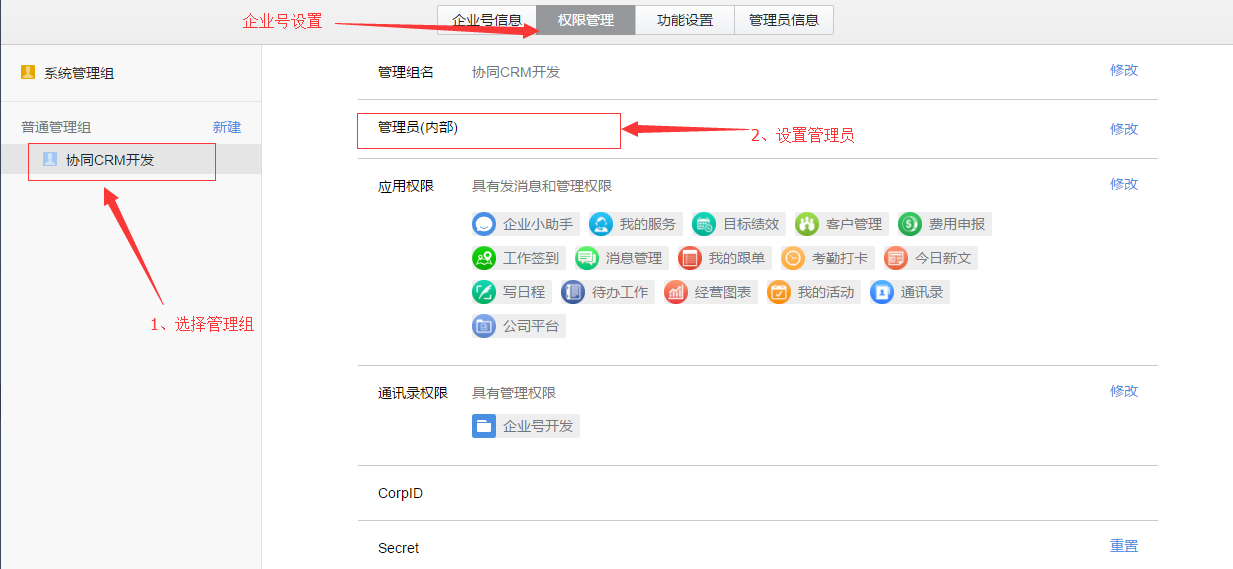
Task: Click 修改 for 管理员(内部)
Action: (x=1124, y=129)
